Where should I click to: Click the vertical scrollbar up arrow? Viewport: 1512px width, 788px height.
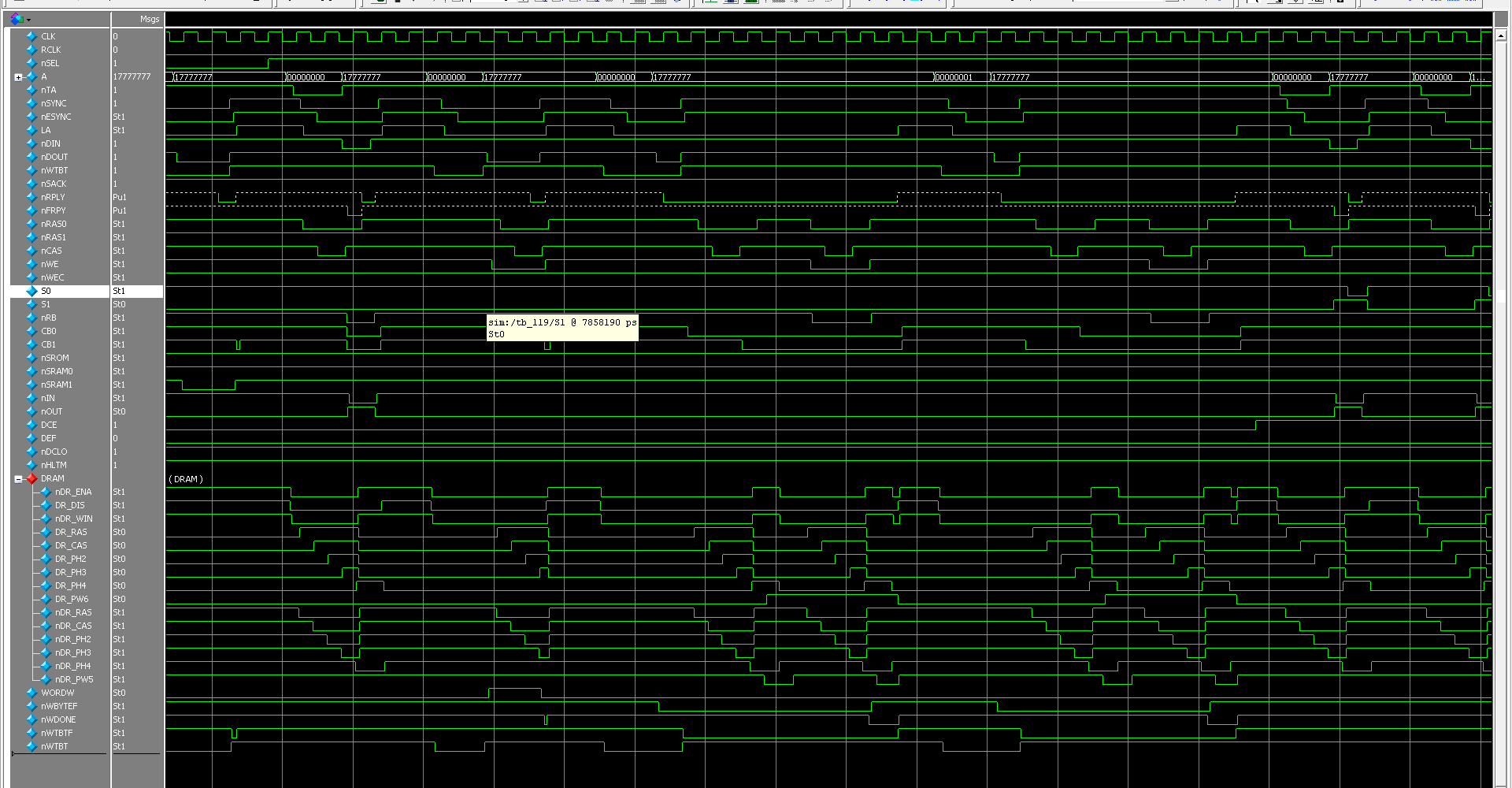click(1501, 35)
